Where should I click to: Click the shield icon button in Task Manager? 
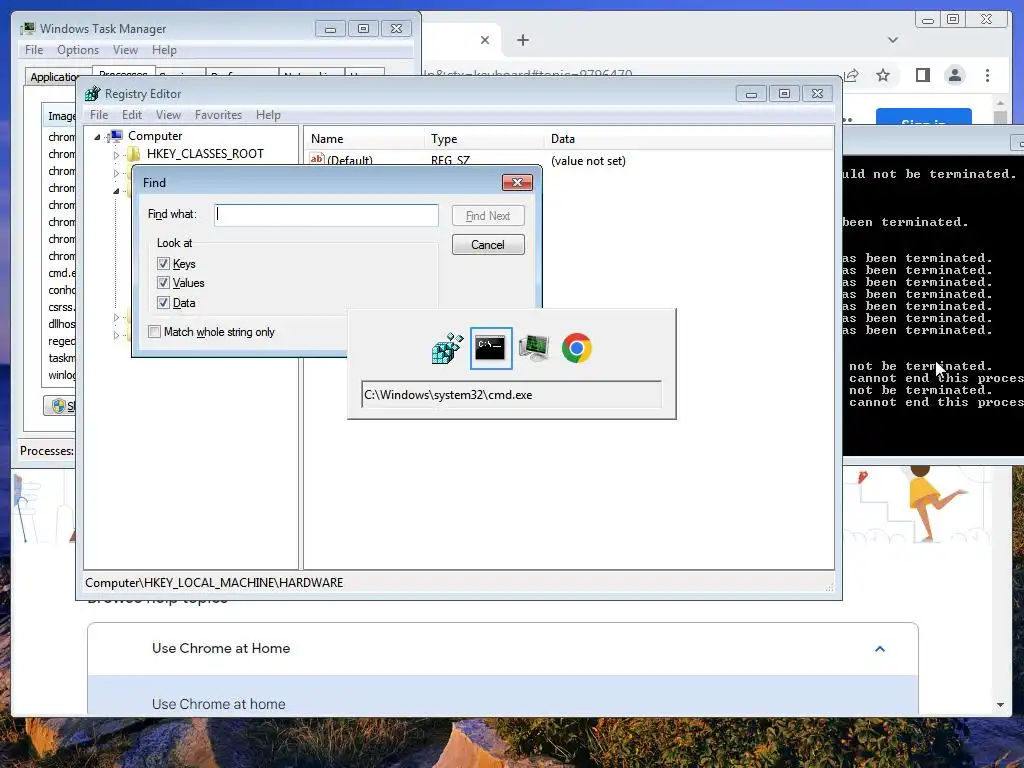(59, 406)
